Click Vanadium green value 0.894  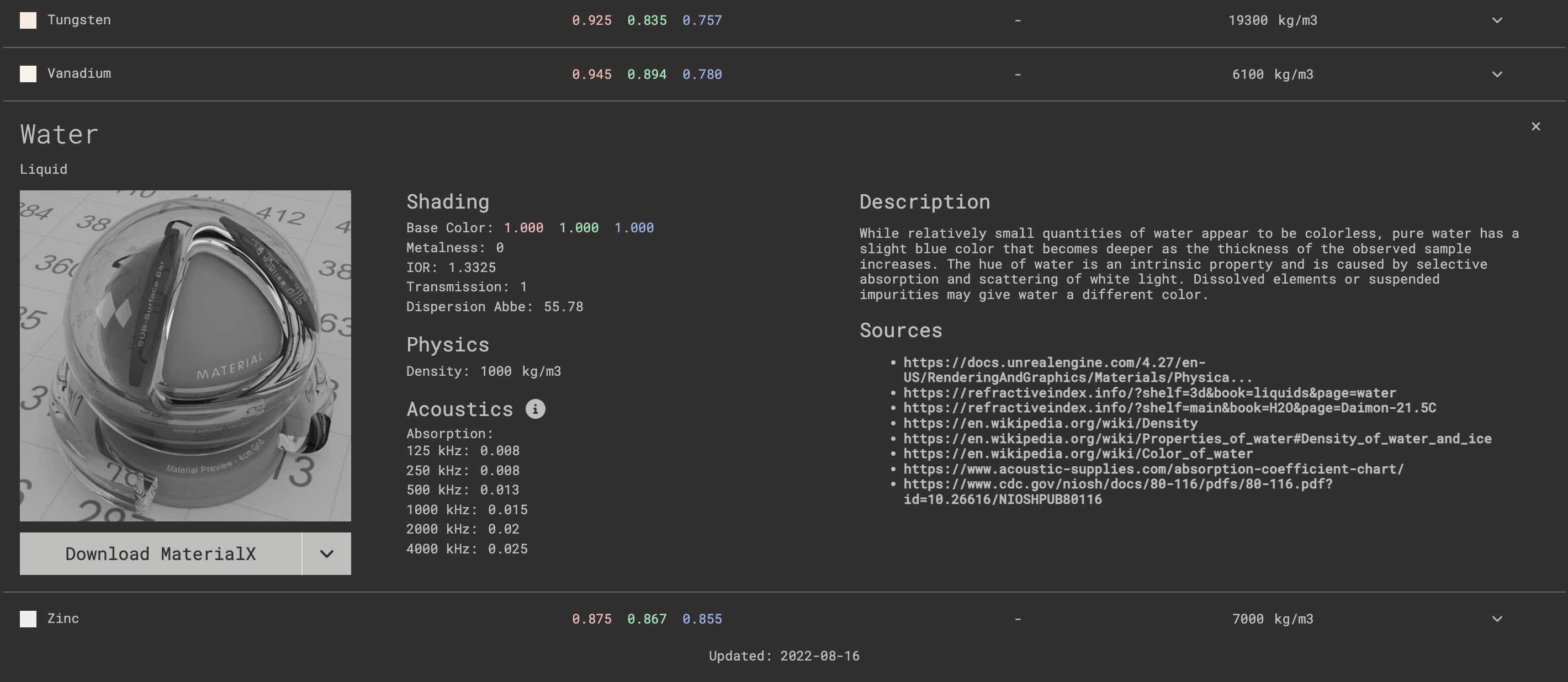tap(647, 74)
